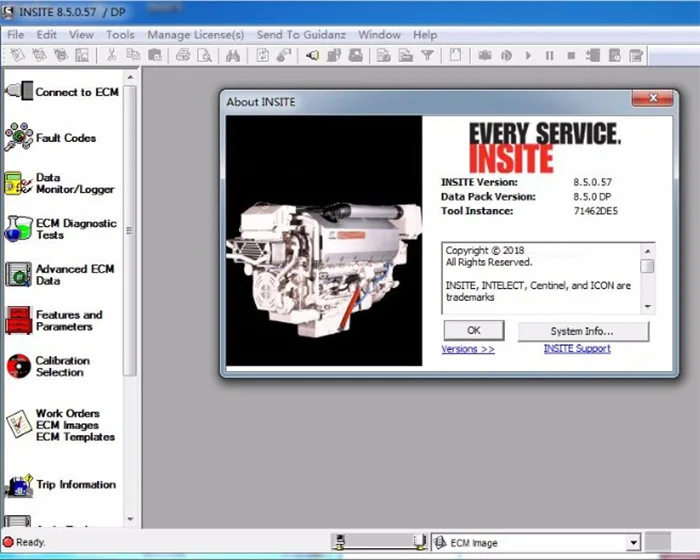
Task: Open the Help menu
Action: [425, 35]
